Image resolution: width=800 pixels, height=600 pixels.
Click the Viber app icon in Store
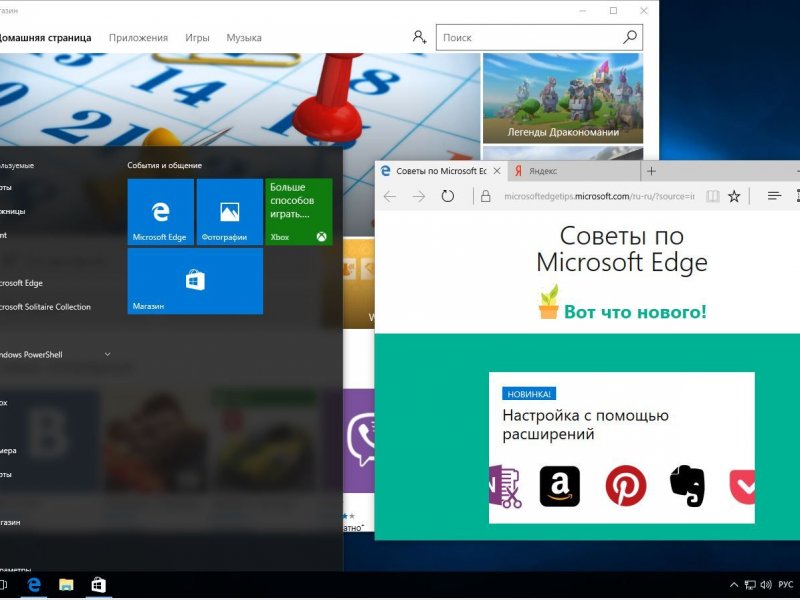pos(359,440)
